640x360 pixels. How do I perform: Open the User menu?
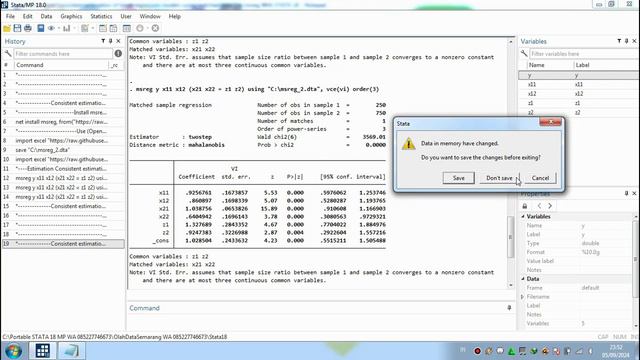(x=126, y=16)
